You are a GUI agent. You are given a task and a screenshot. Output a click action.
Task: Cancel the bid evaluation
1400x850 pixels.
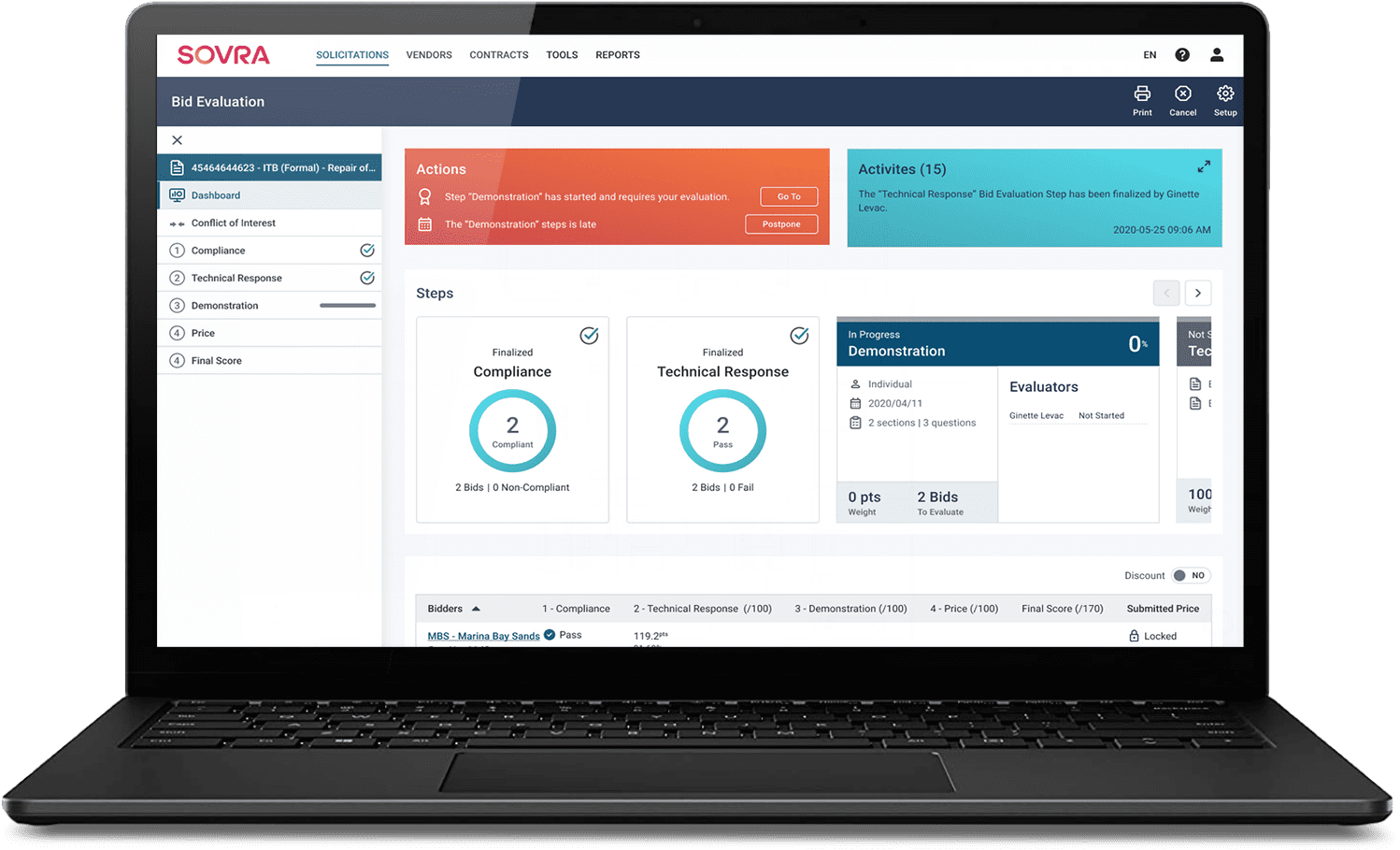click(1183, 100)
